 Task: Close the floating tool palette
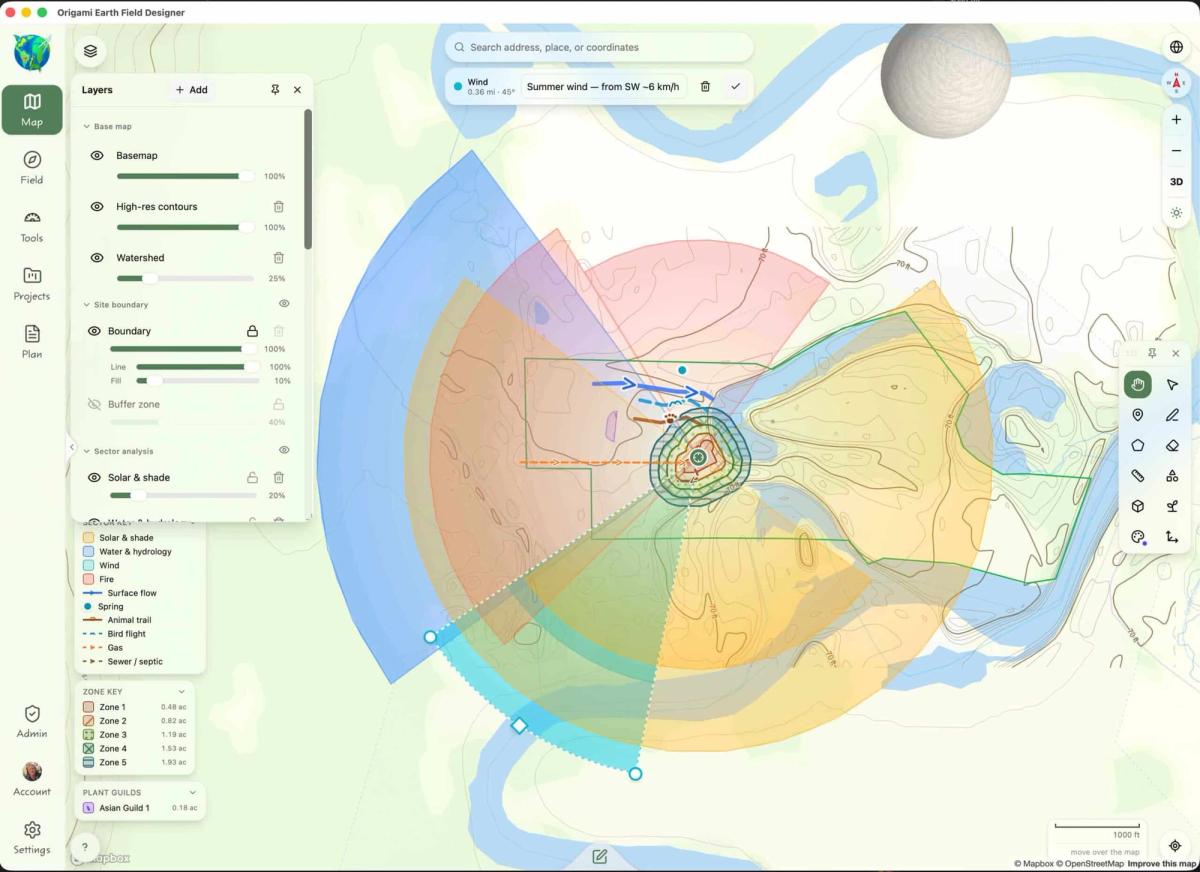pos(1175,353)
